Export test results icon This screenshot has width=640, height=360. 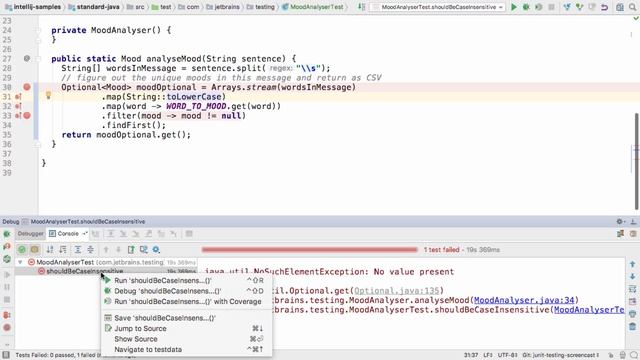(131, 249)
